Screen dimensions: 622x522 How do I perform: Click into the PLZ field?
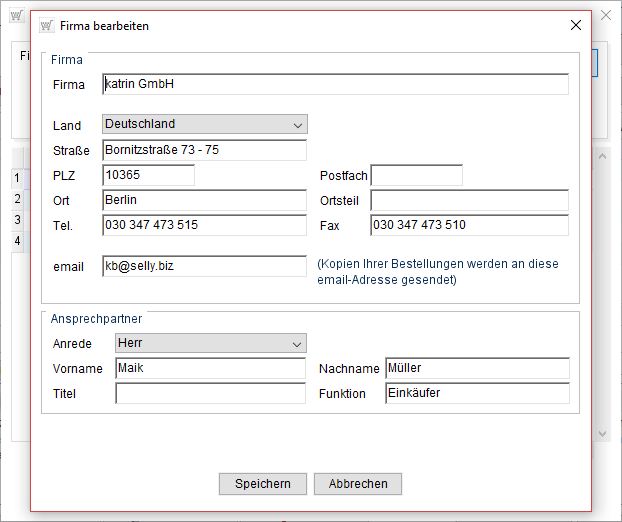148,175
